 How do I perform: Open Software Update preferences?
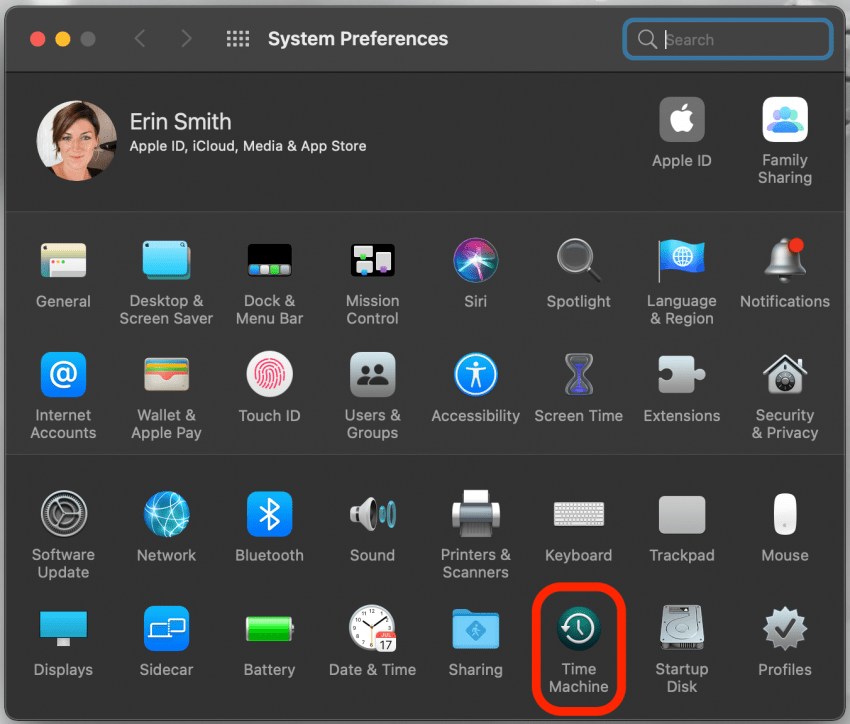pos(63,514)
